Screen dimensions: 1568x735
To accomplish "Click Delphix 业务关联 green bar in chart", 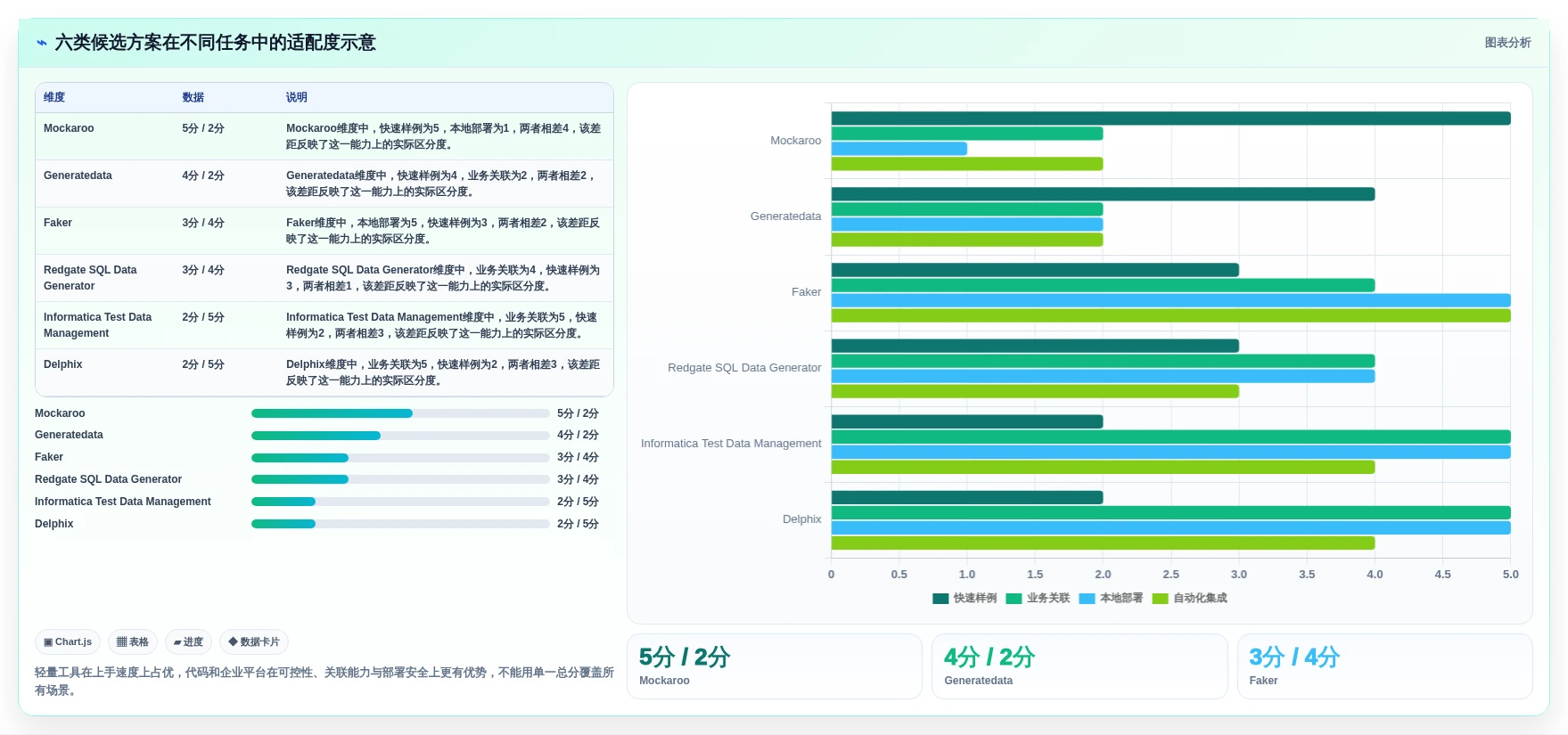I will [x=1170, y=512].
